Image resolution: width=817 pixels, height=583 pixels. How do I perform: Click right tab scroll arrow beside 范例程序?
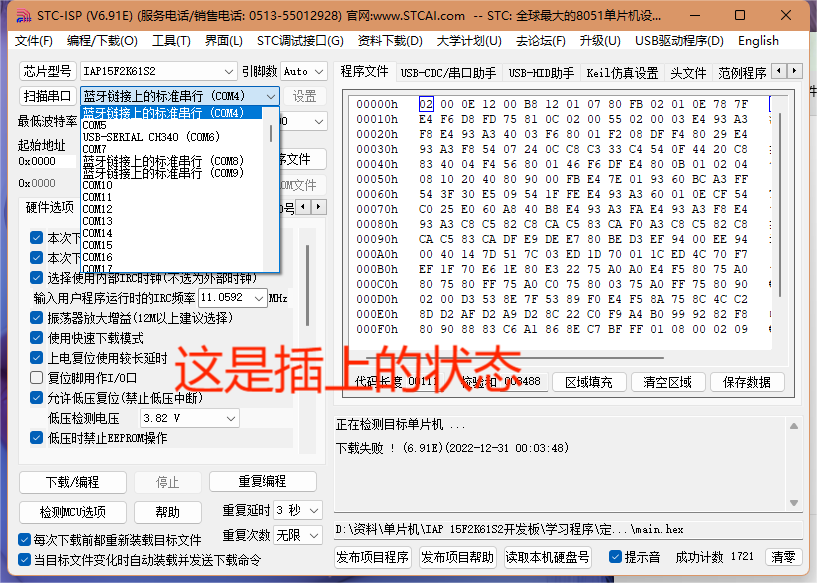[x=794, y=70]
